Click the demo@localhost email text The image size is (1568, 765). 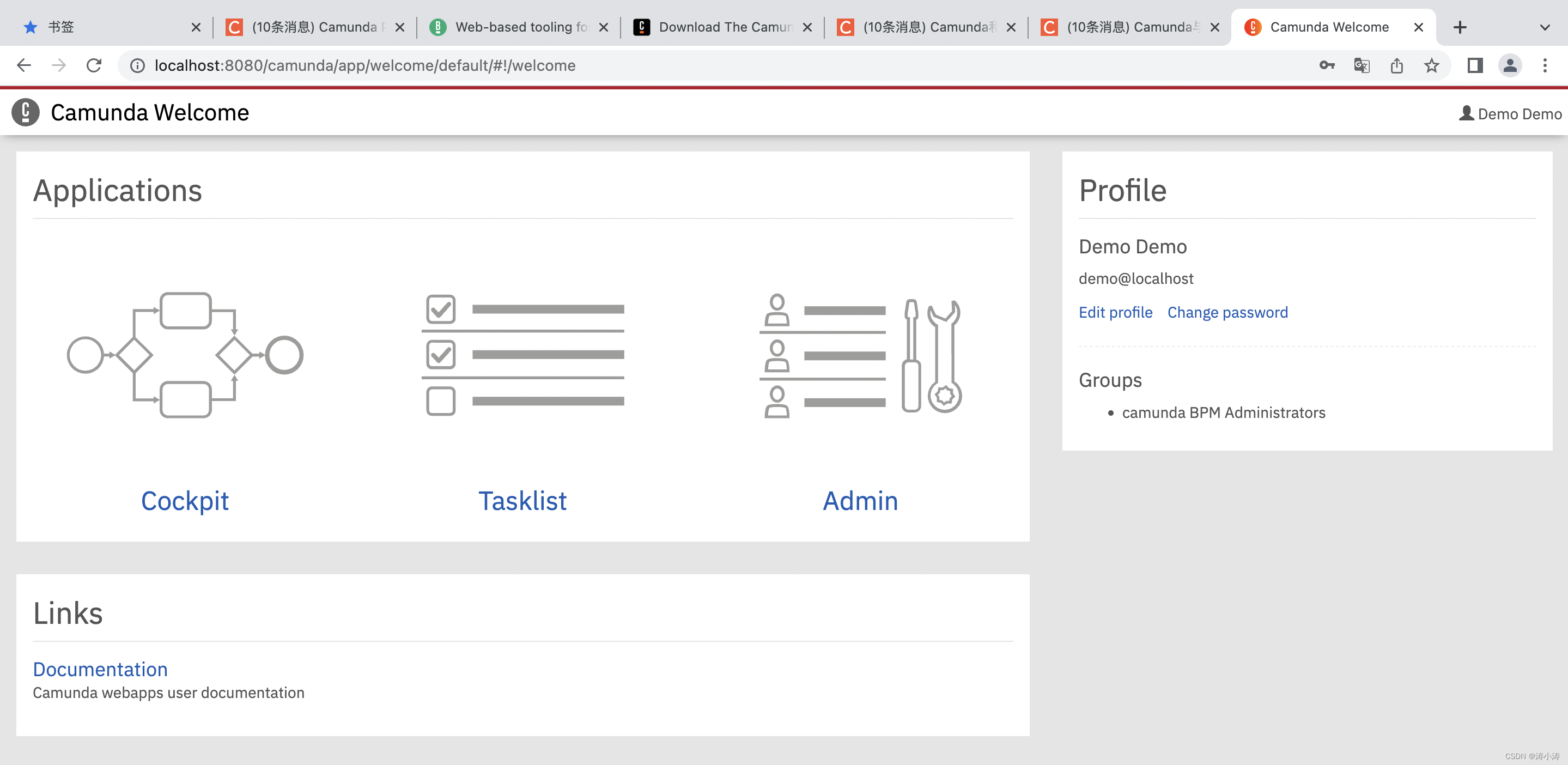[x=1136, y=279]
